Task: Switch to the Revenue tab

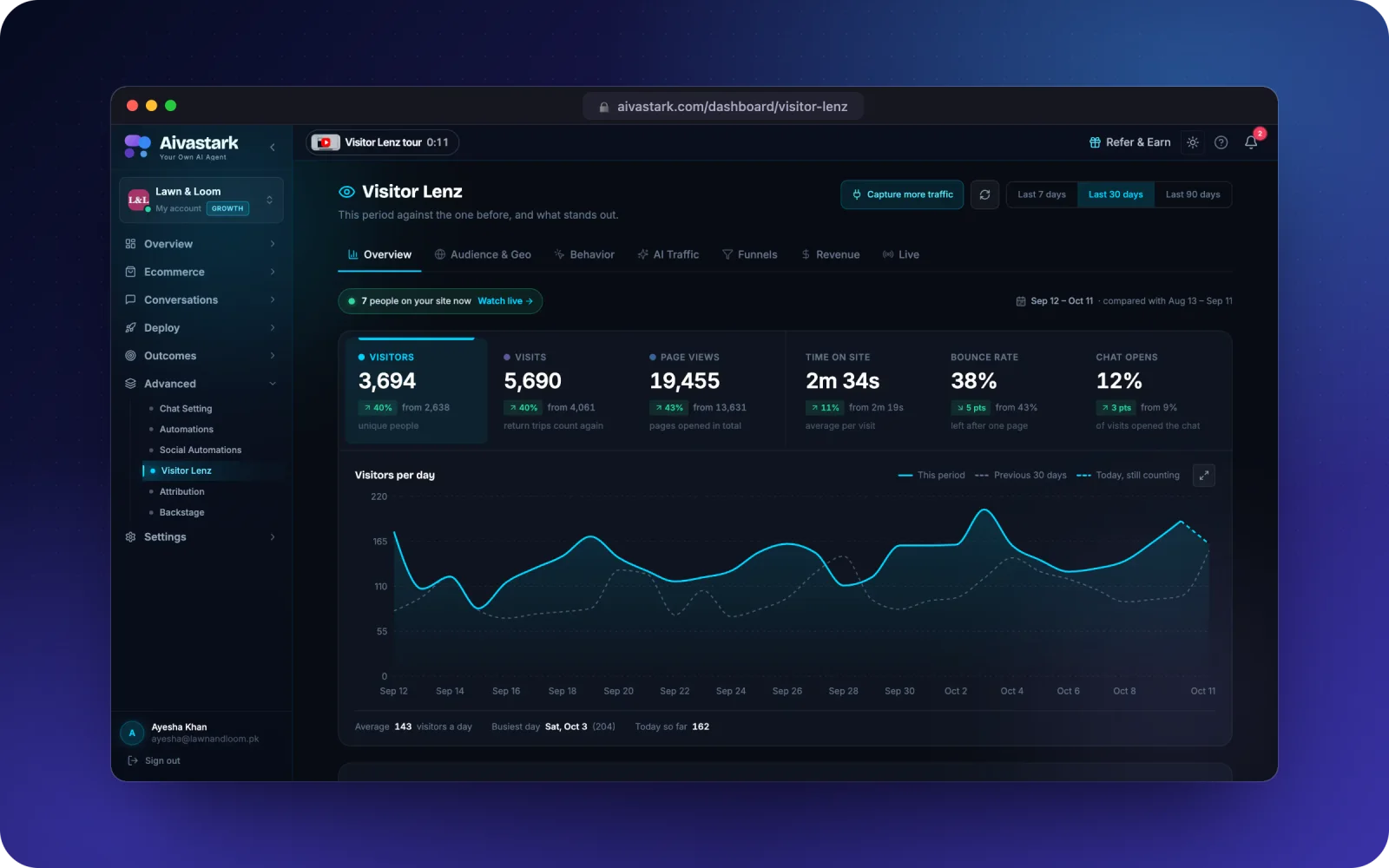Action: (x=831, y=254)
